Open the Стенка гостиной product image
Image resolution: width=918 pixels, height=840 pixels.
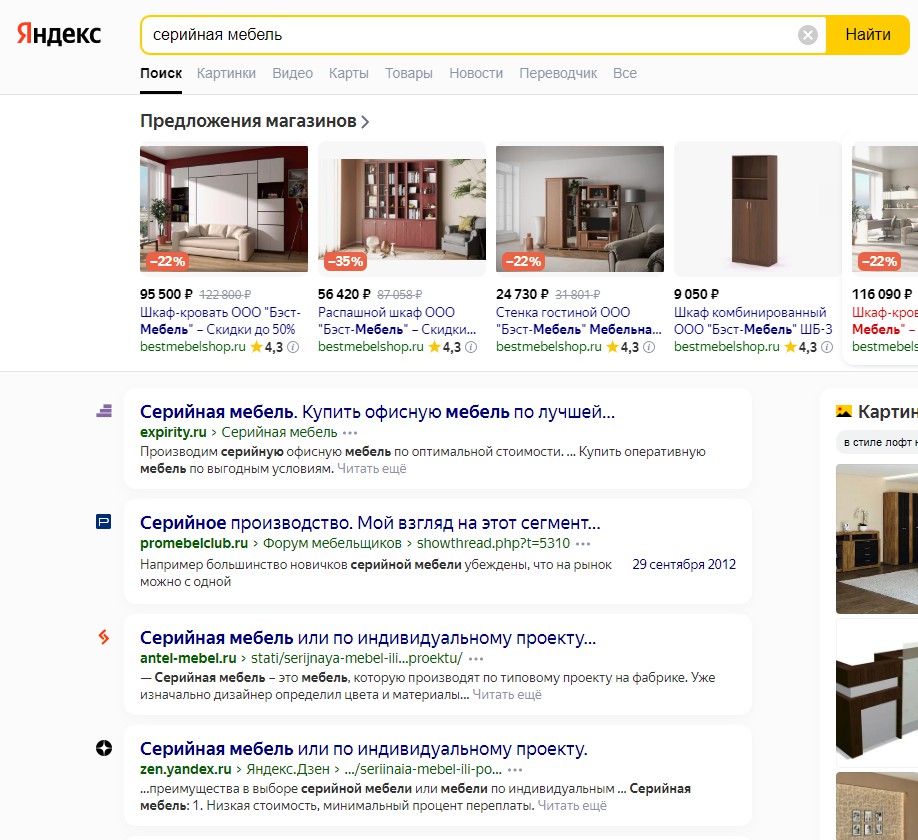point(580,209)
